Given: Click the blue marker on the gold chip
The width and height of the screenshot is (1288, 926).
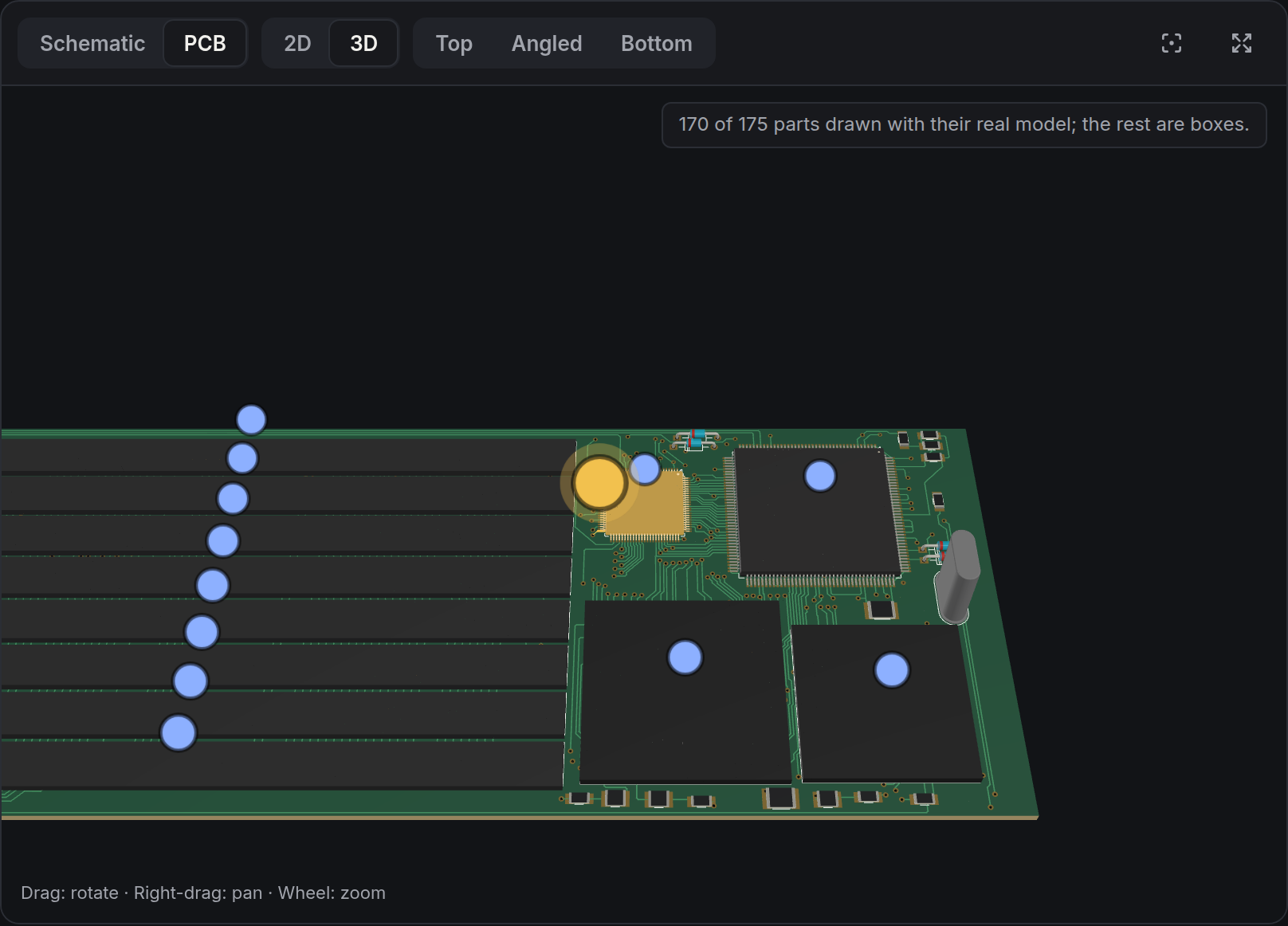Looking at the screenshot, I should [x=645, y=469].
